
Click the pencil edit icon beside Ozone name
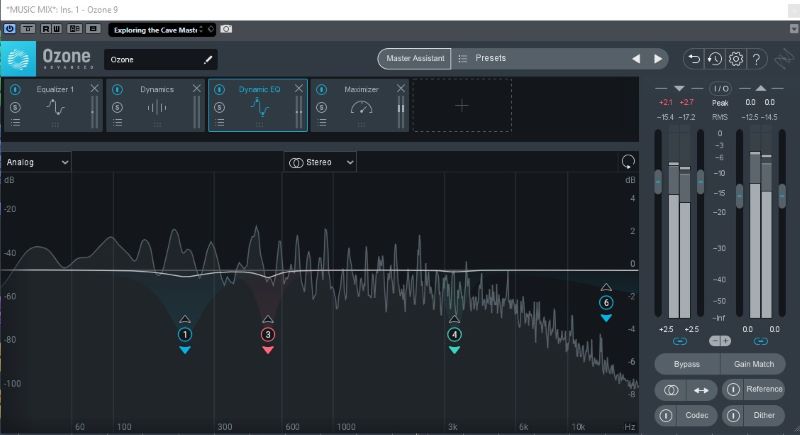(208, 60)
